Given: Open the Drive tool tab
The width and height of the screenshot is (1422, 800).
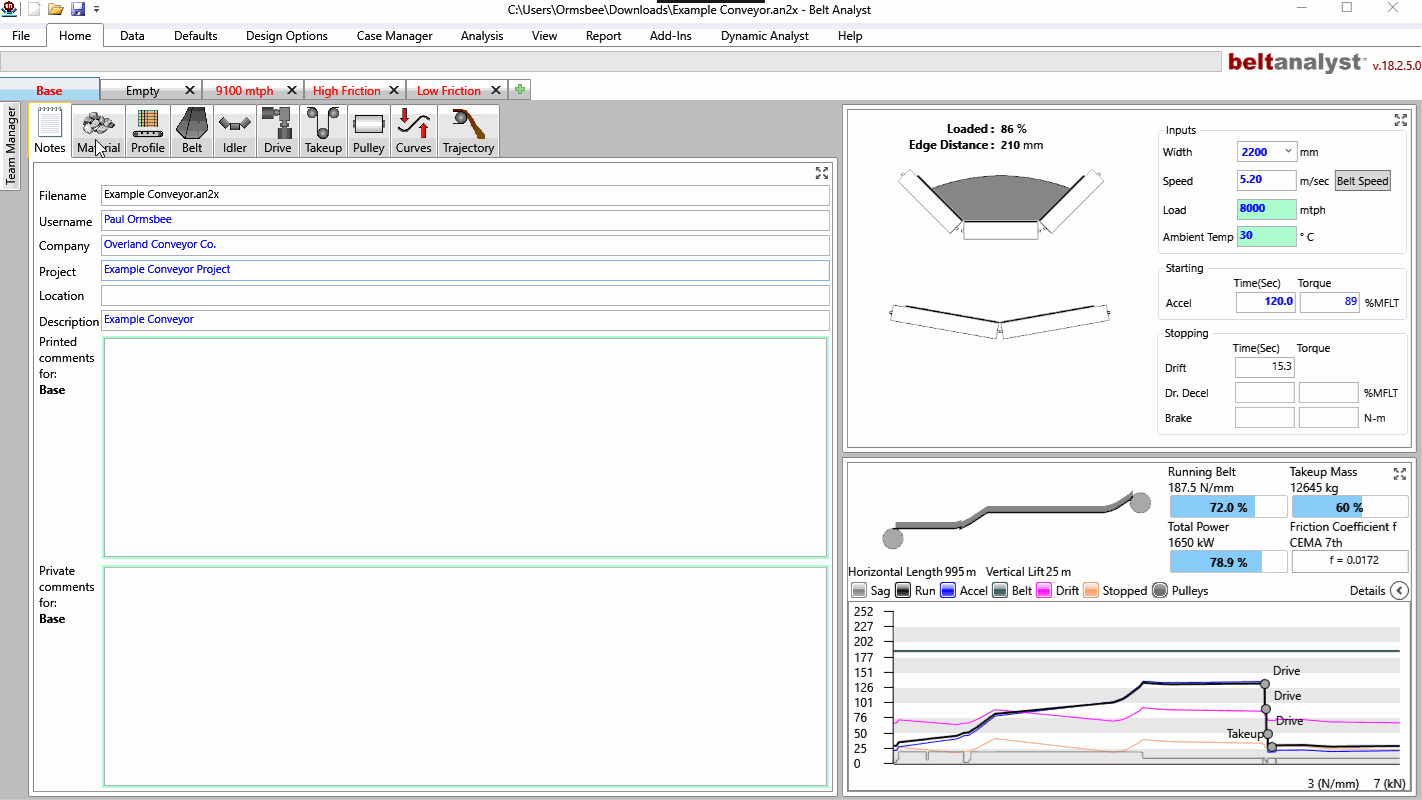Looking at the screenshot, I should click(278, 131).
